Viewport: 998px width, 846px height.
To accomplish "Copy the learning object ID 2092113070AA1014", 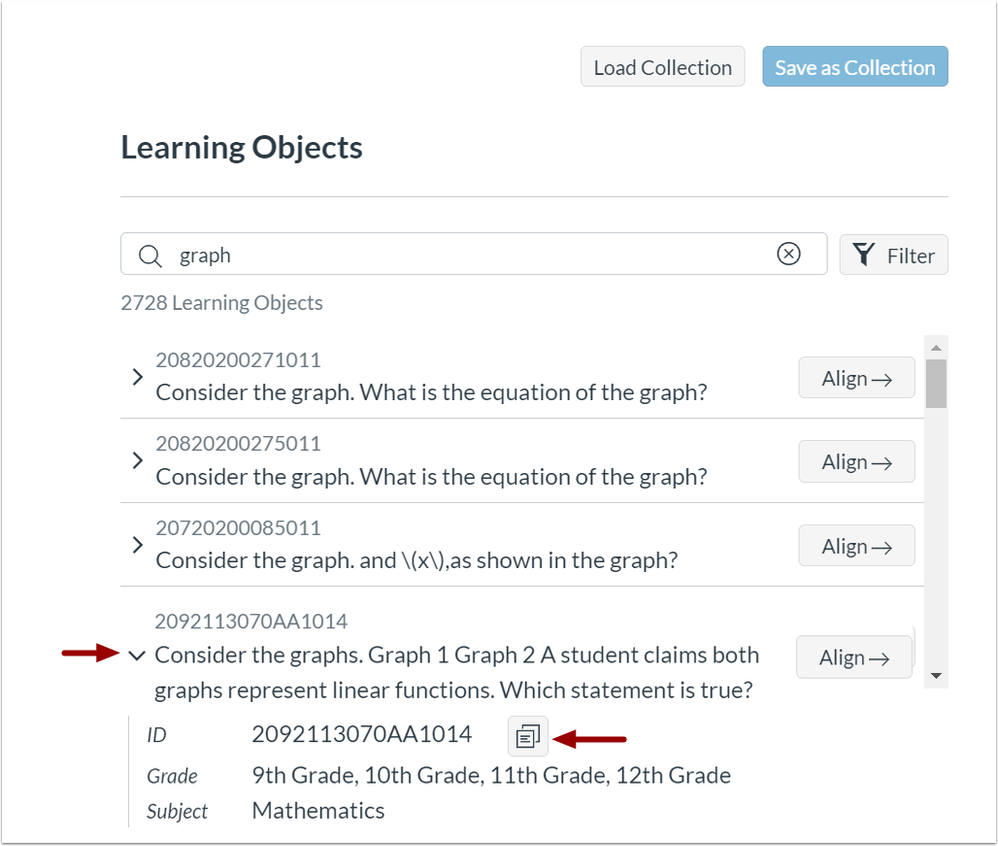I will (x=527, y=737).
